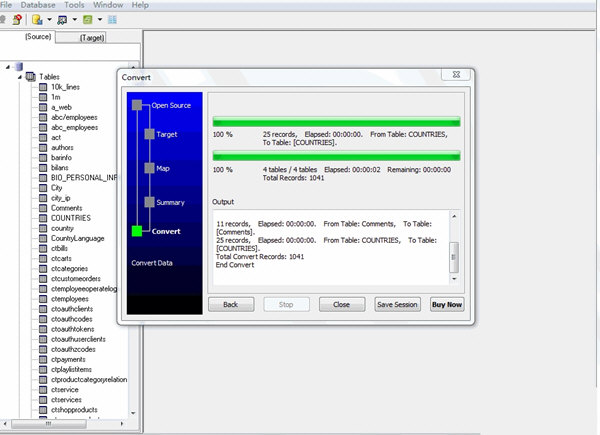Click the table tree scroll down arrow
Image resolution: width=600 pixels, height=435 pixels.
click(x=133, y=413)
